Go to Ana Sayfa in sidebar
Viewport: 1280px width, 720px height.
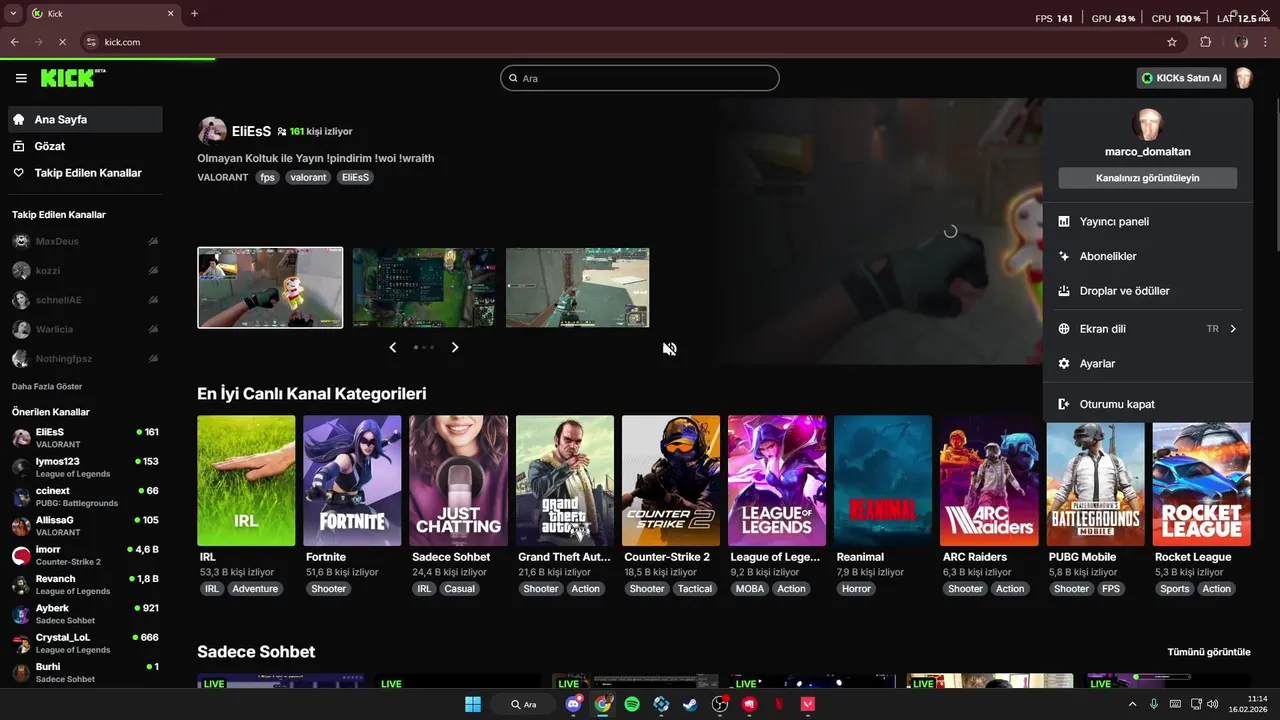tap(85, 119)
